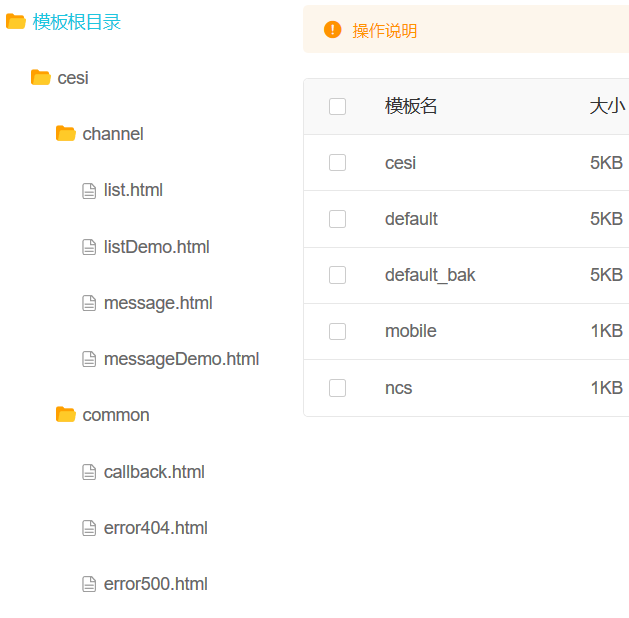The image size is (629, 618).
Task: Click the channel folder icon
Action: [65, 134]
